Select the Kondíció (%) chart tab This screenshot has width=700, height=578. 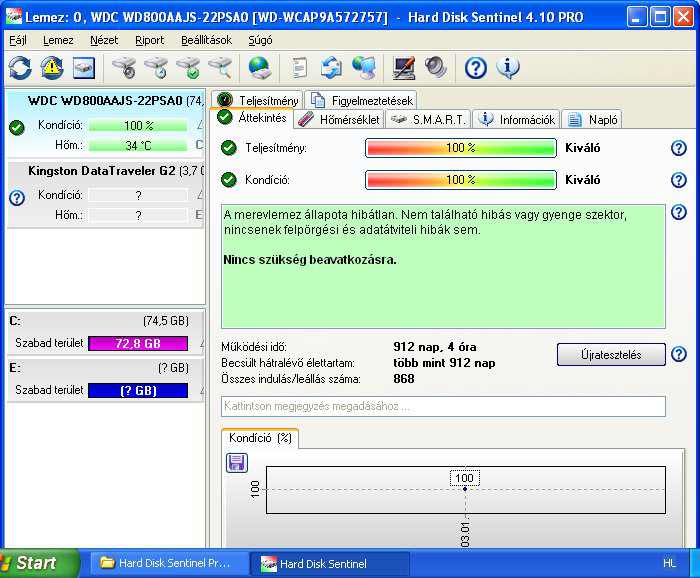click(x=260, y=438)
